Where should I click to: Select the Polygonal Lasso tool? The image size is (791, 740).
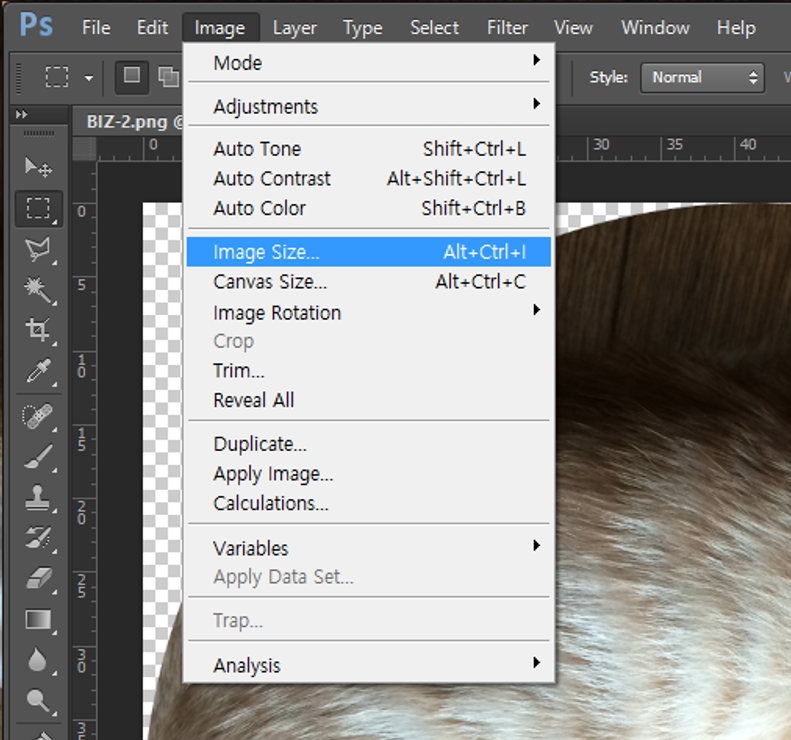38,249
